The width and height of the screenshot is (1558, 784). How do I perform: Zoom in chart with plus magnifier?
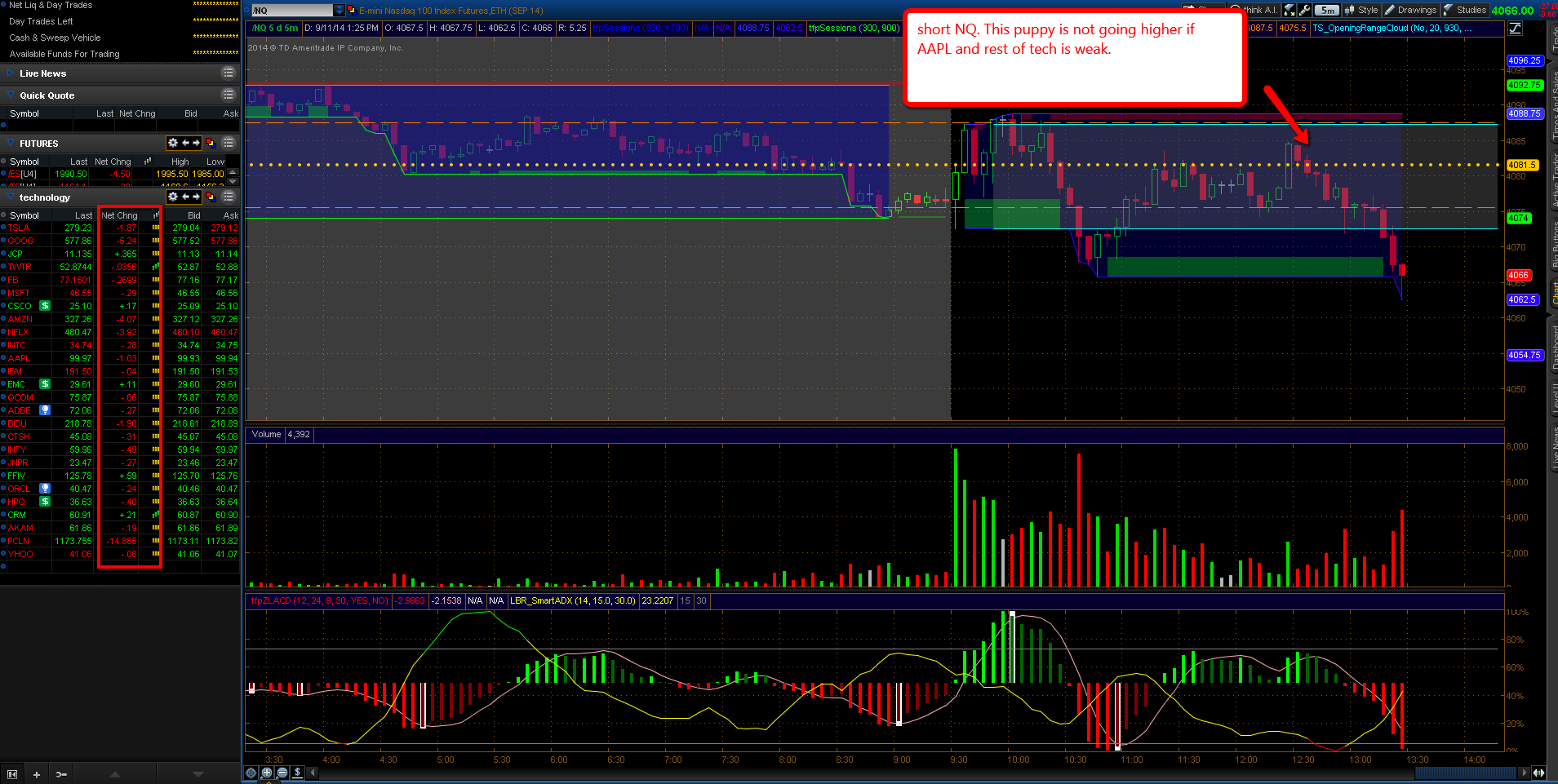click(x=267, y=773)
